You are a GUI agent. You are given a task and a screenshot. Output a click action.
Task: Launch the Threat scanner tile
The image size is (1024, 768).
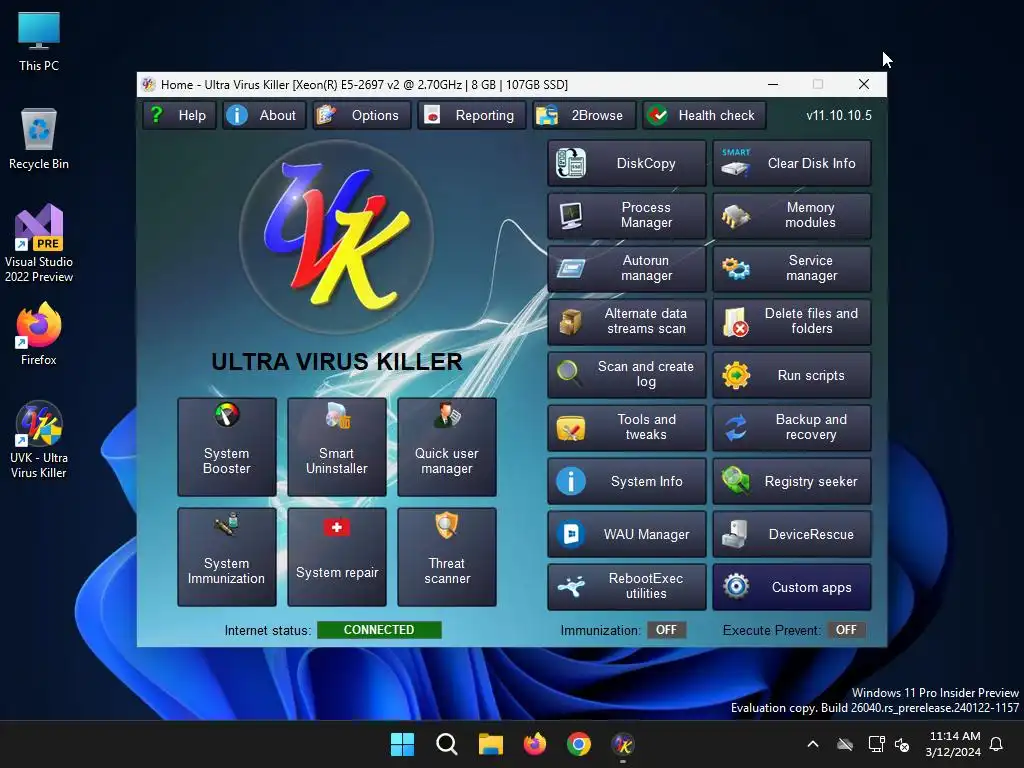pyautogui.click(x=447, y=557)
